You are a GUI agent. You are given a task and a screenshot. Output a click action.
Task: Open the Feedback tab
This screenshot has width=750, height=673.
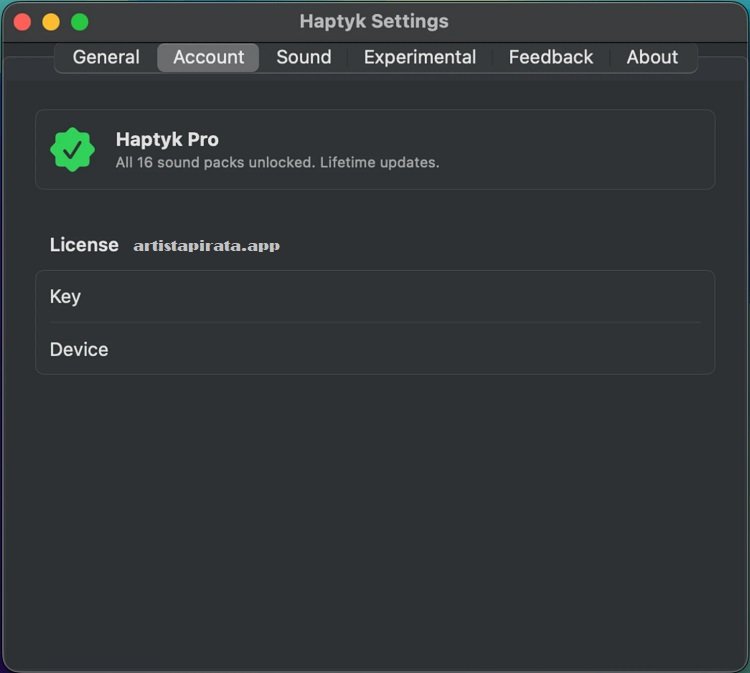[551, 57]
